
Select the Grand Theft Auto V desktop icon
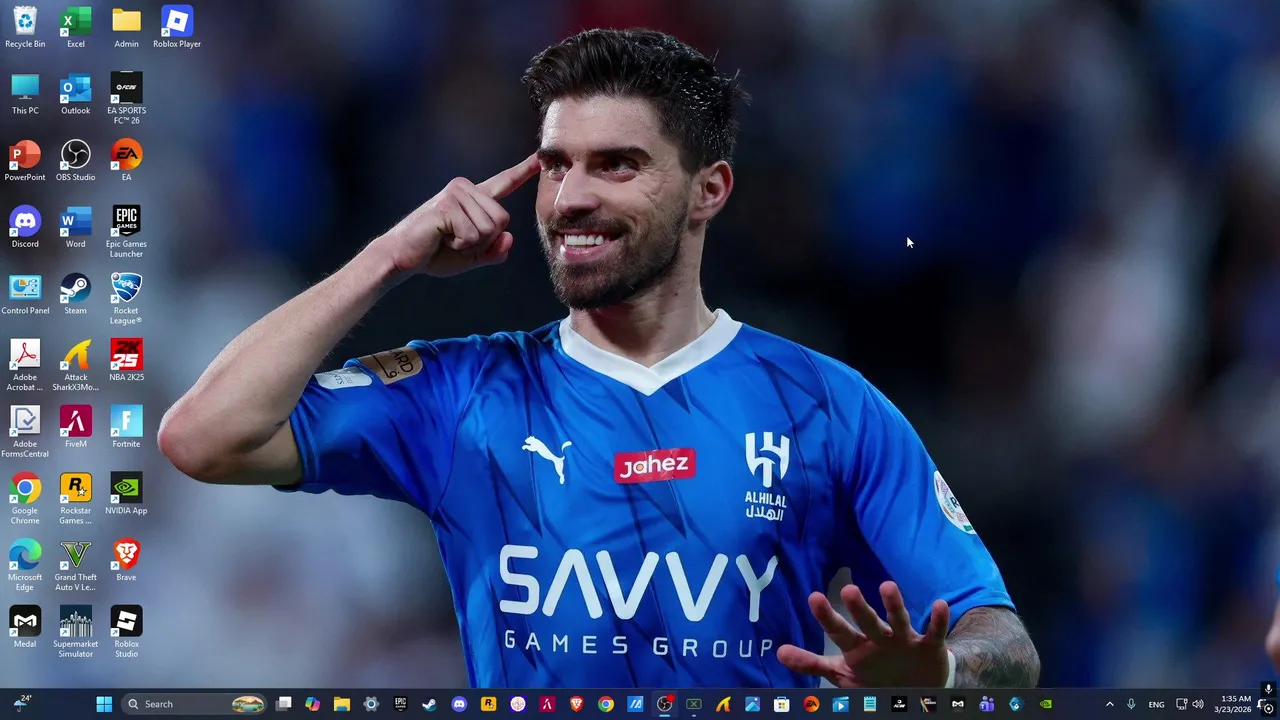coord(76,565)
